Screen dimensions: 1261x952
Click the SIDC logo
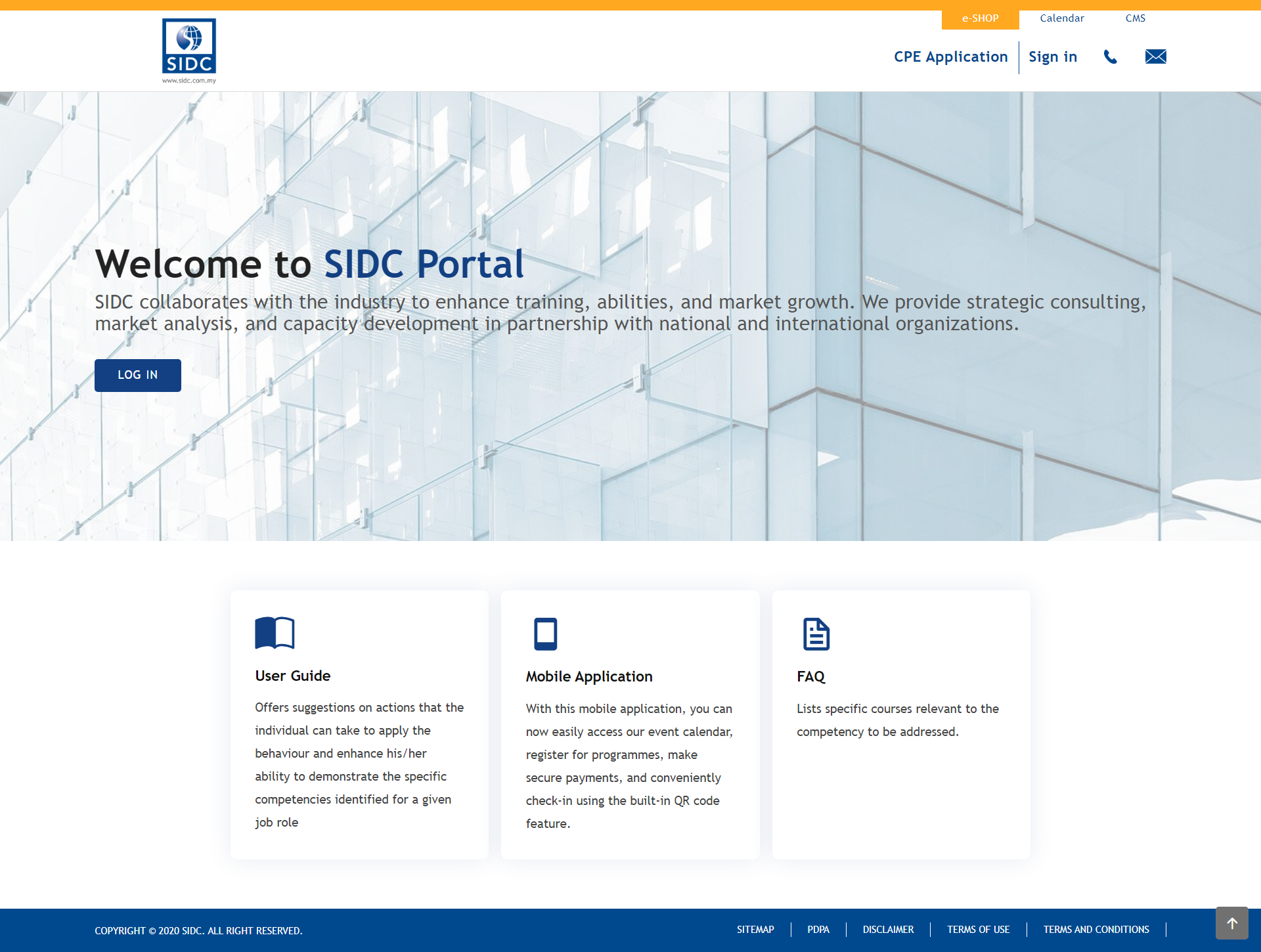pyautogui.click(x=189, y=50)
